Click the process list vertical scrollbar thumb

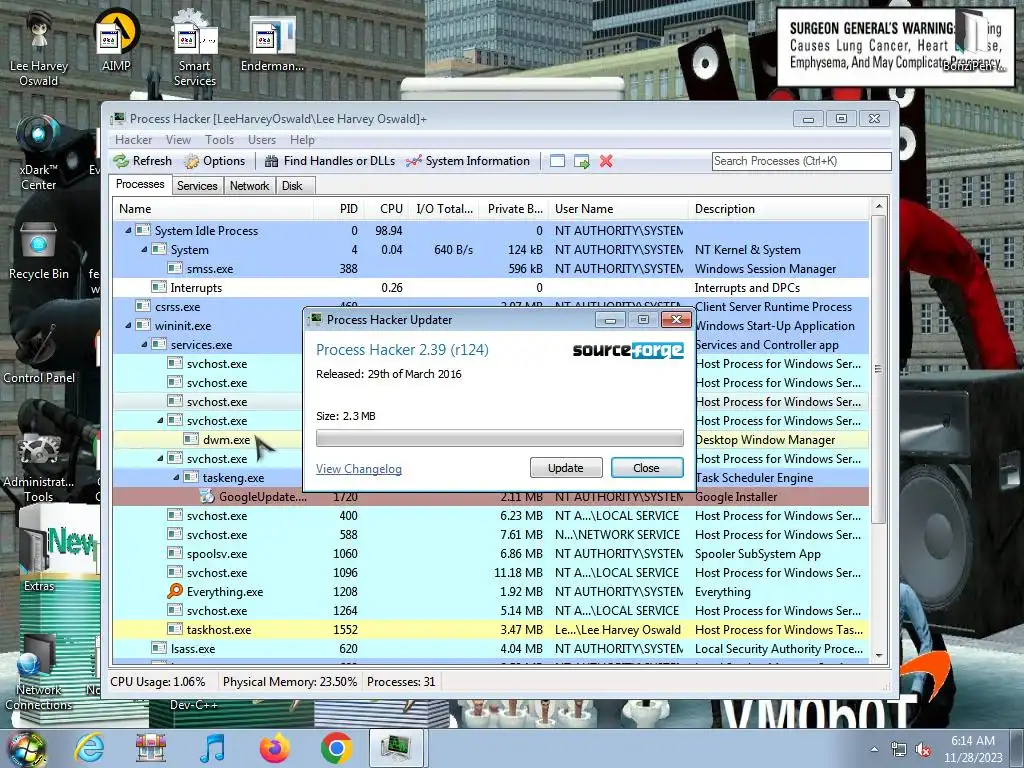point(878,369)
